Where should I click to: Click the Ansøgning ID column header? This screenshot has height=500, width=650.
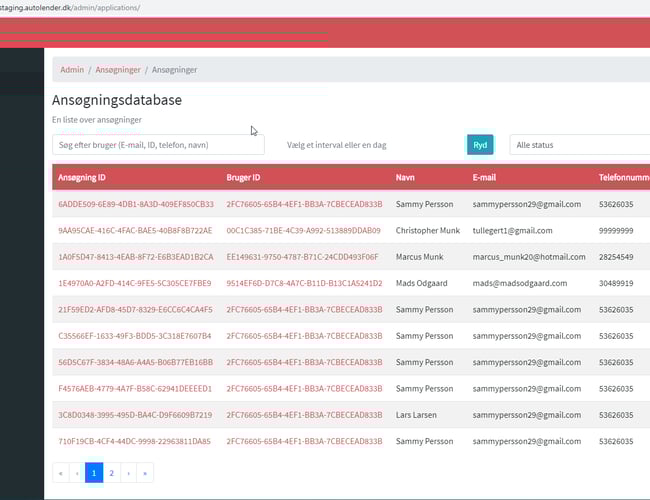click(x=83, y=177)
